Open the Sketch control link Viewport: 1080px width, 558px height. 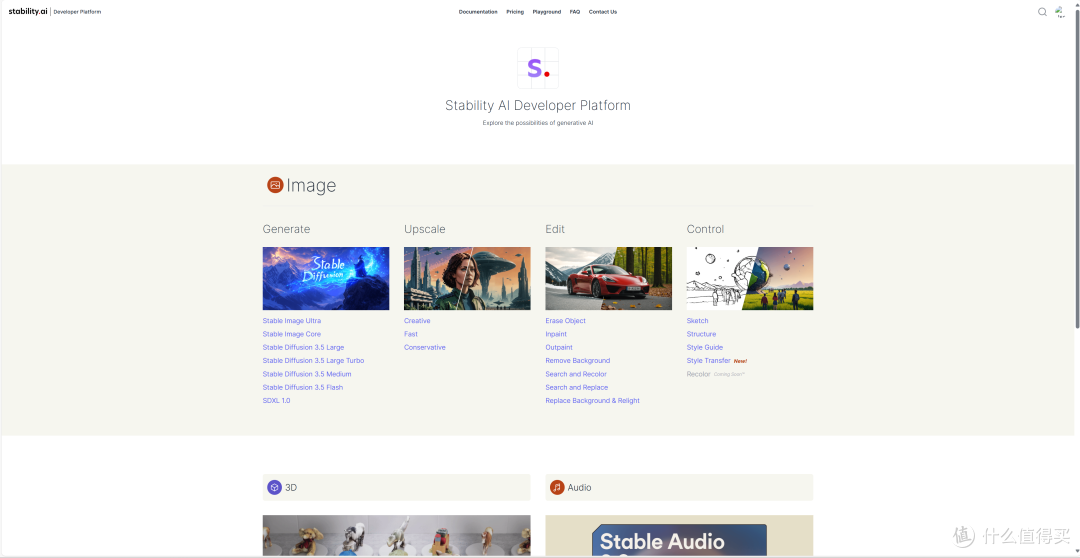(697, 321)
